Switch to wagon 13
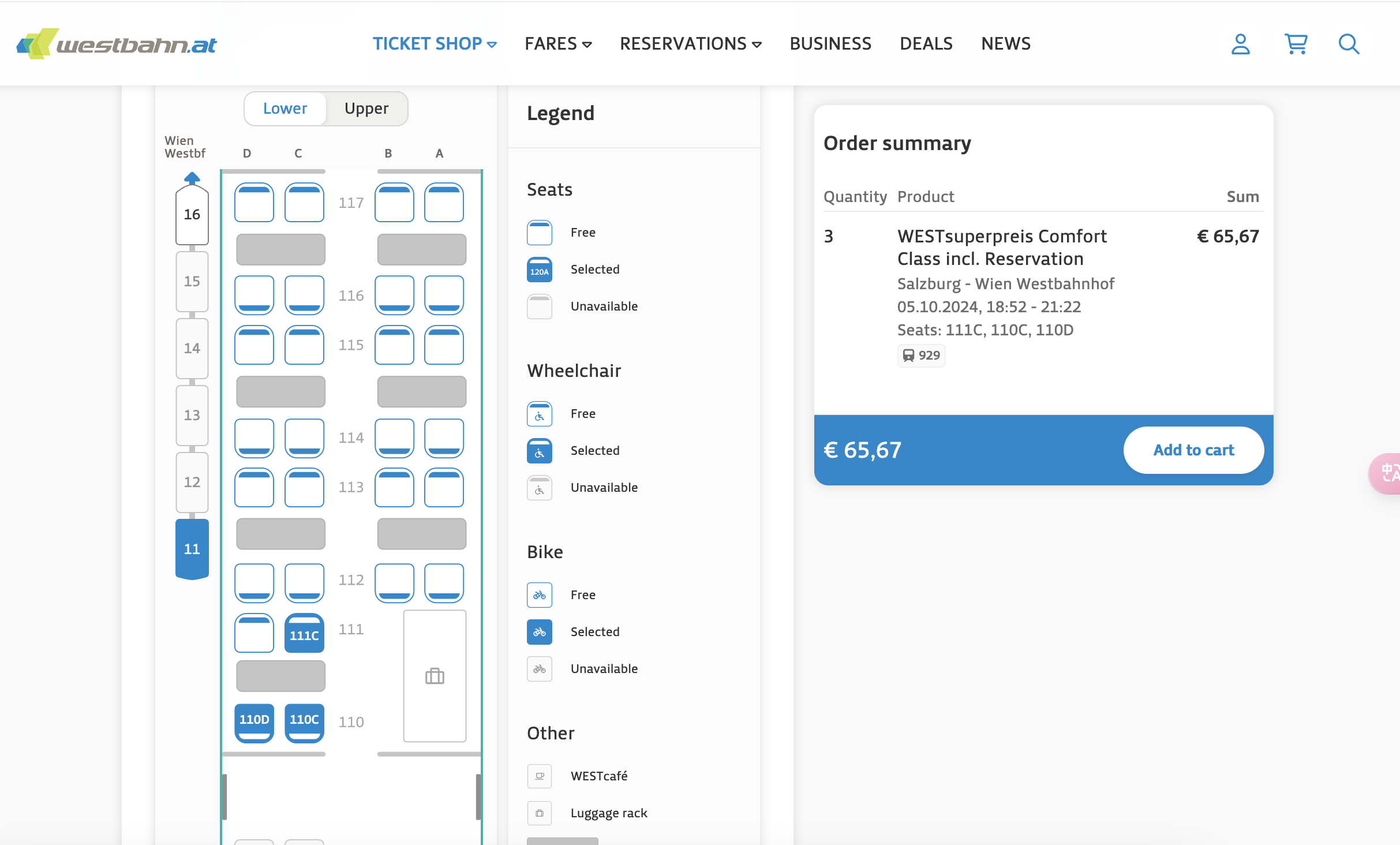 (x=192, y=416)
